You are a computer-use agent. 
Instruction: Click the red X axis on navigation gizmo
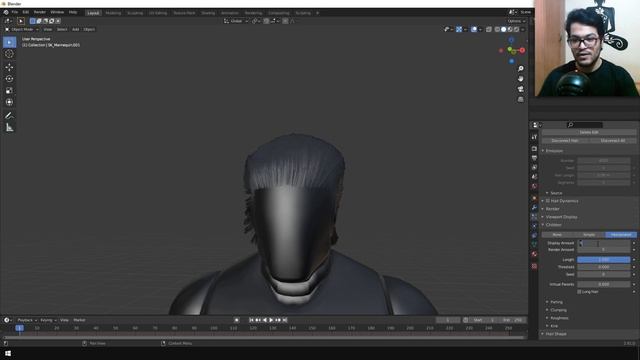point(522,50)
